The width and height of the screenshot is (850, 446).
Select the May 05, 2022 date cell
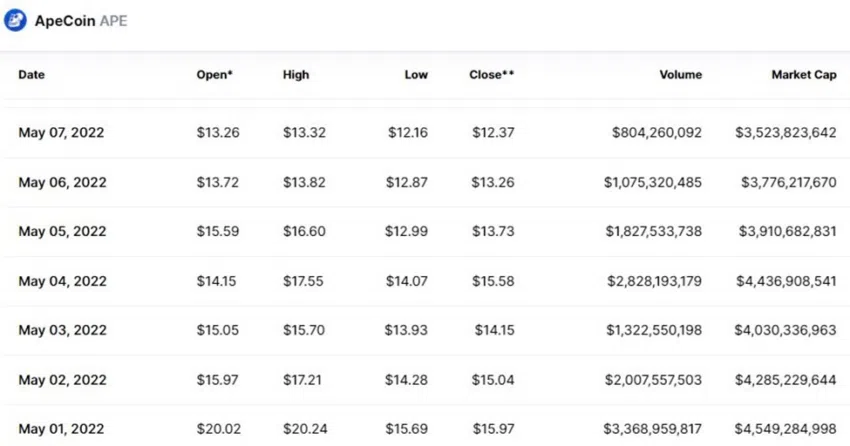pos(62,231)
